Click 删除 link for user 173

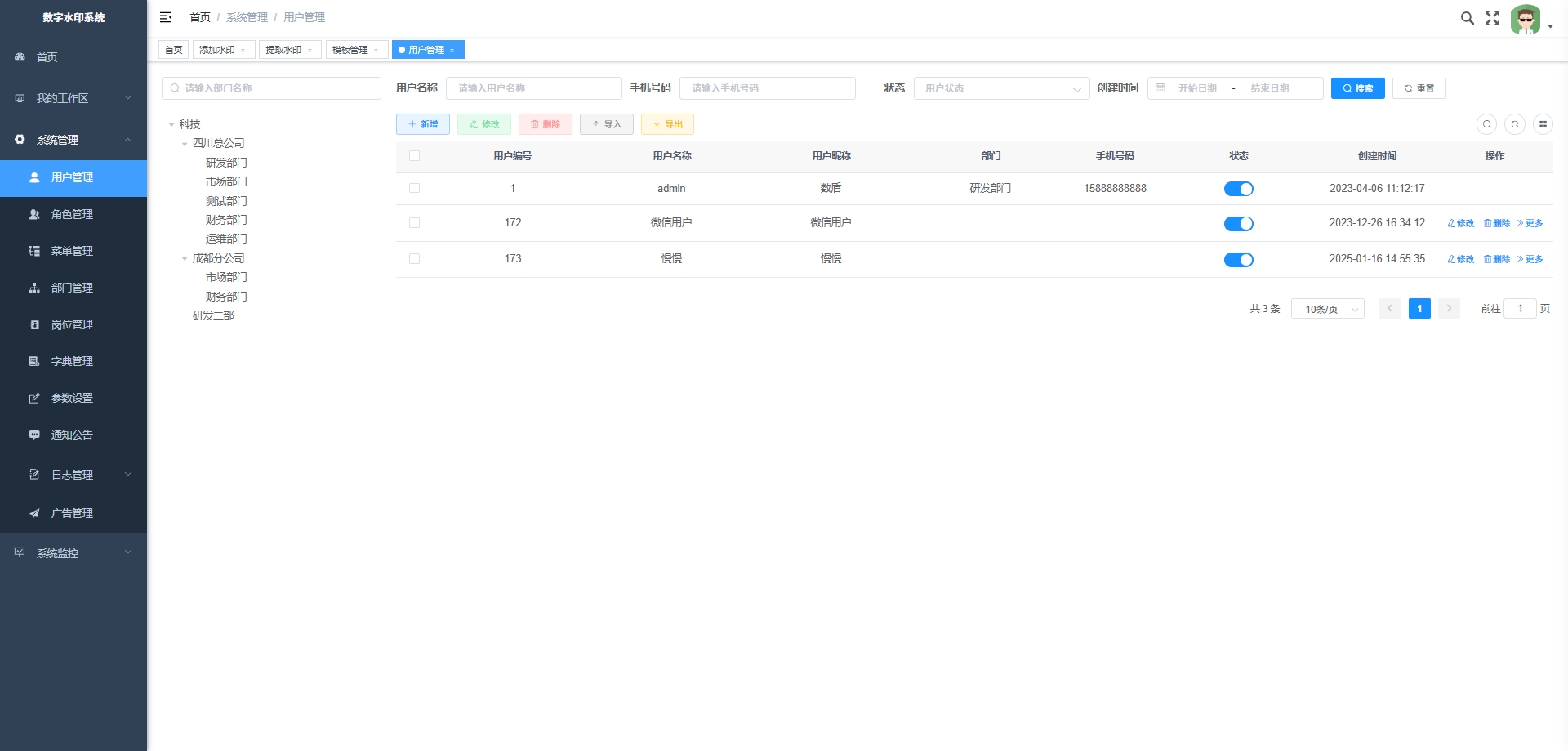tap(1497, 259)
